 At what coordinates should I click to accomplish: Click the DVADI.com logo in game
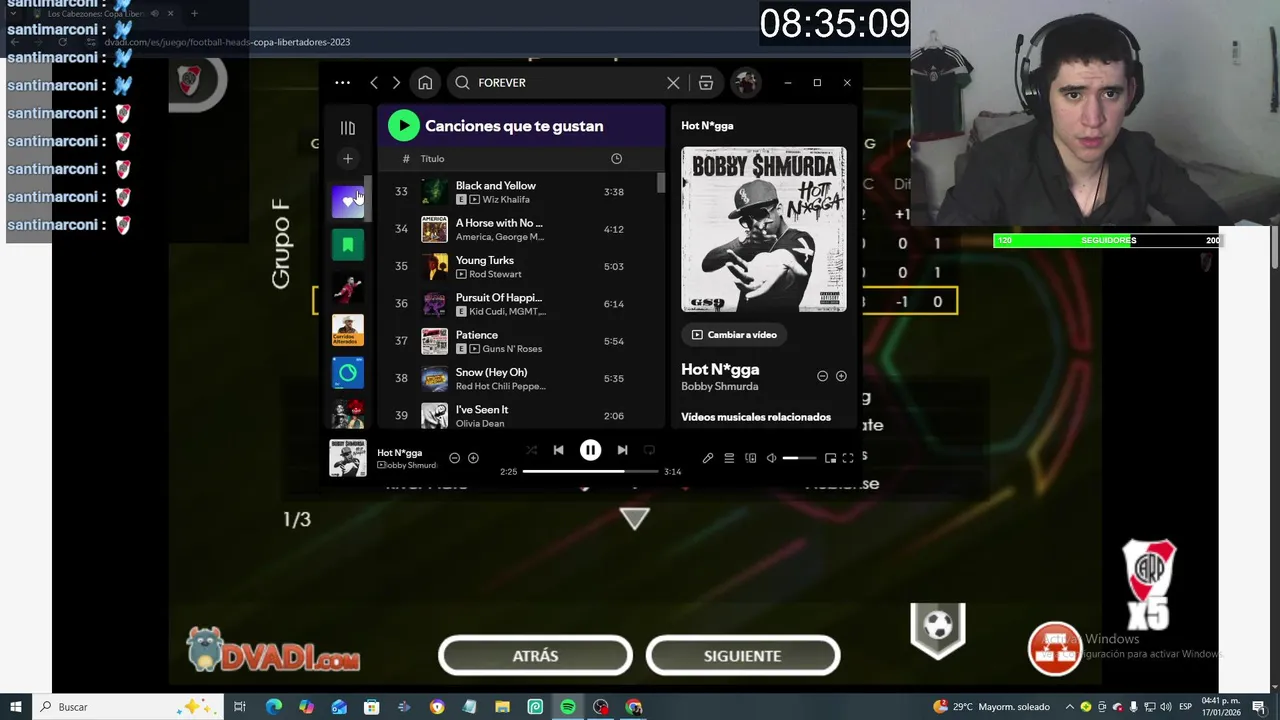pos(273,650)
